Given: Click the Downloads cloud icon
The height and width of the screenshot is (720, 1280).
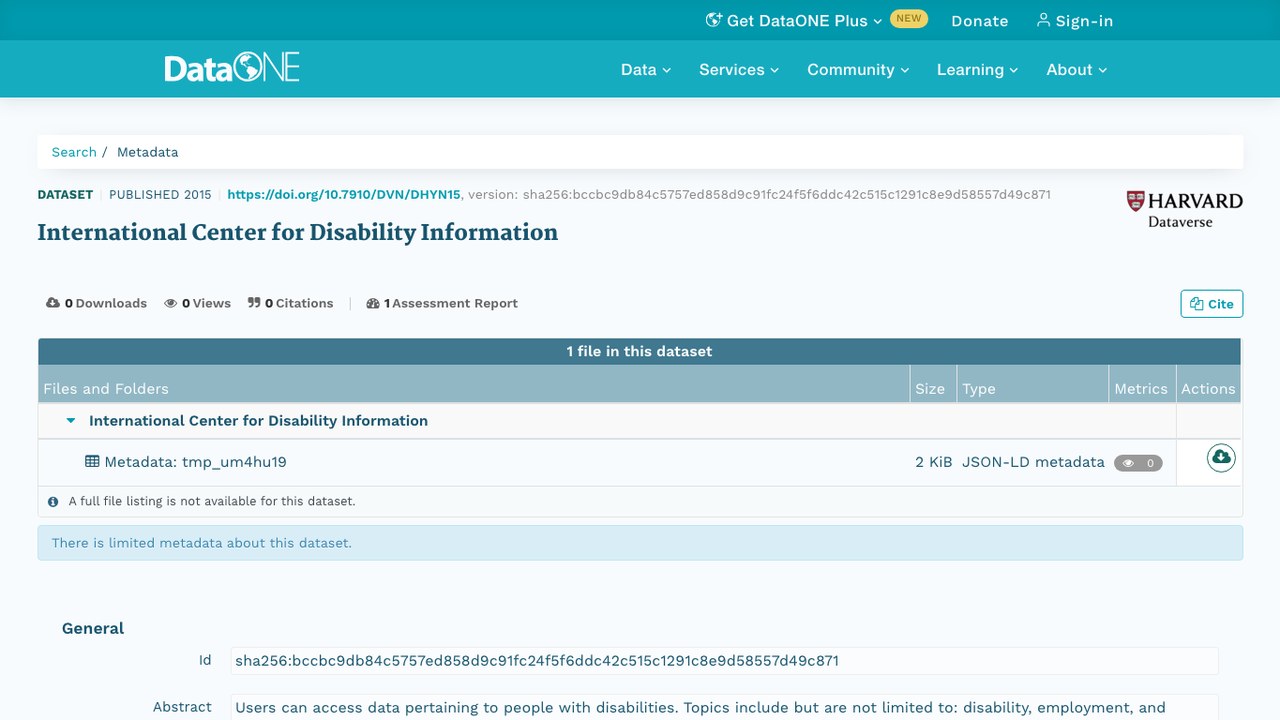Looking at the screenshot, I should [53, 303].
